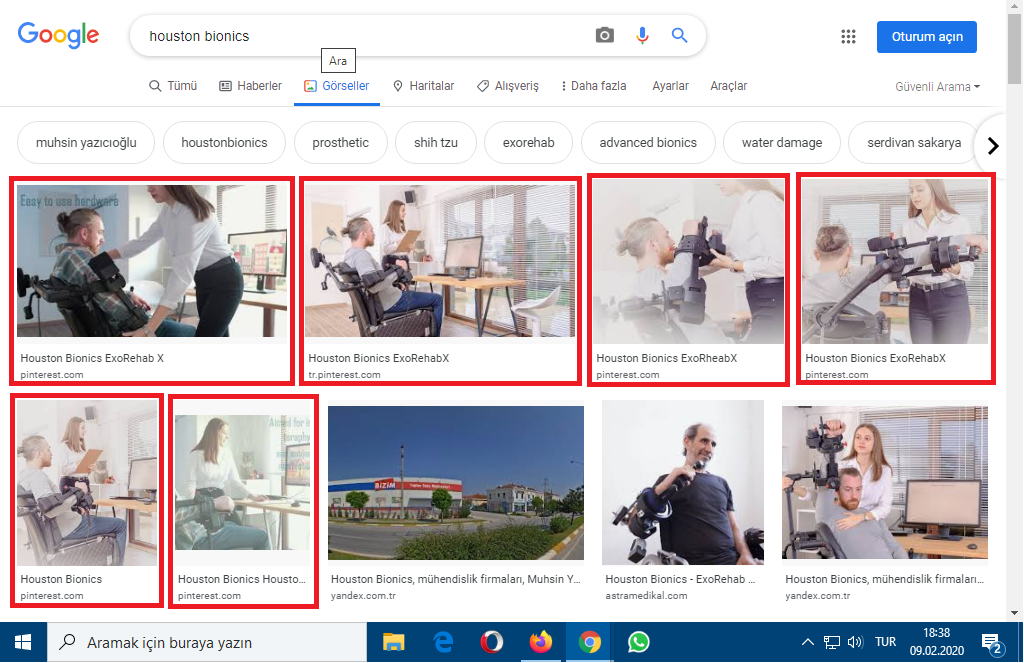Open the network status tray icon
Image resolution: width=1024 pixels, height=663 pixels.
(x=831, y=642)
